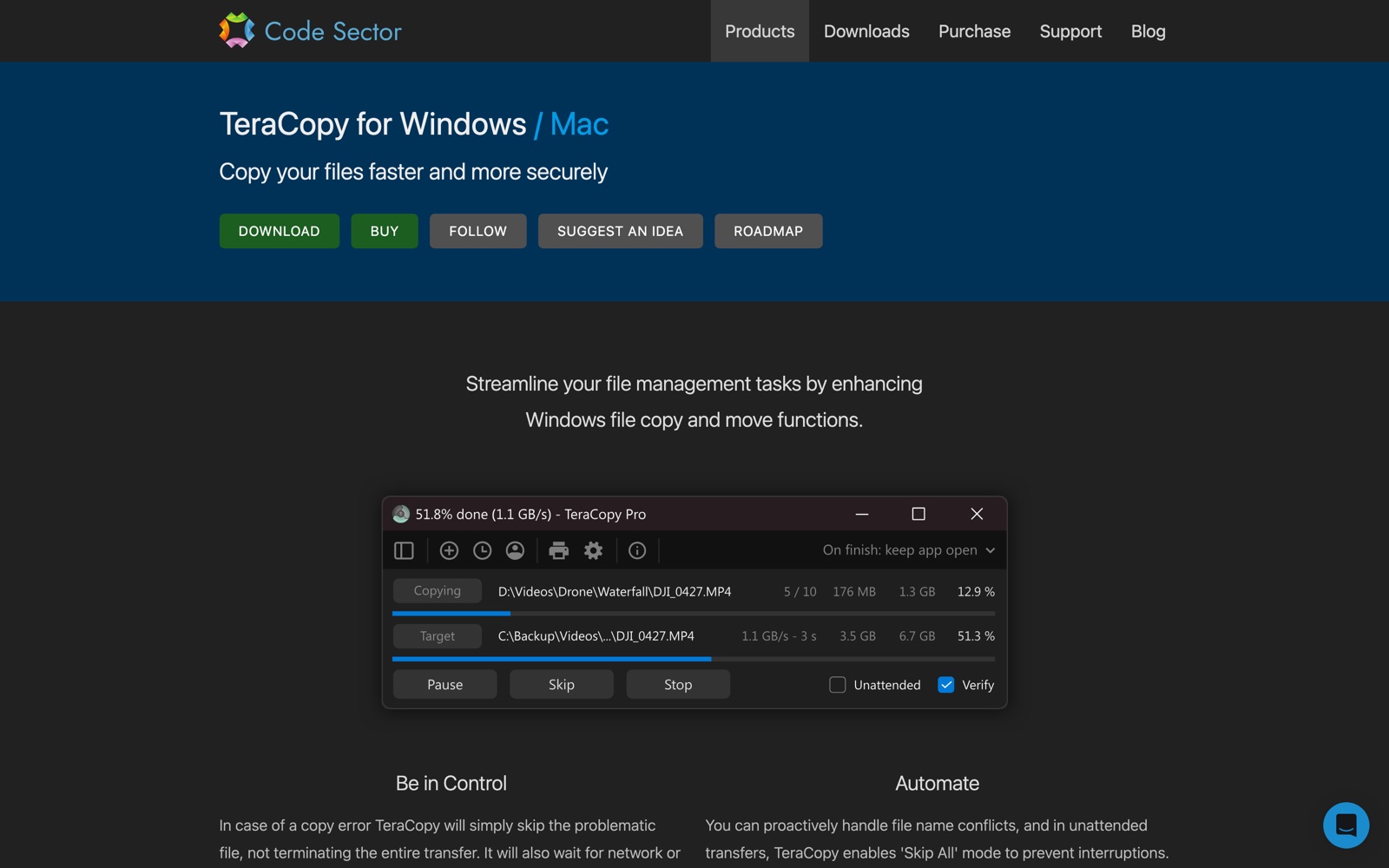Toggle the TeraCopy sidebar panel icon
The width and height of the screenshot is (1389, 868).
404,550
